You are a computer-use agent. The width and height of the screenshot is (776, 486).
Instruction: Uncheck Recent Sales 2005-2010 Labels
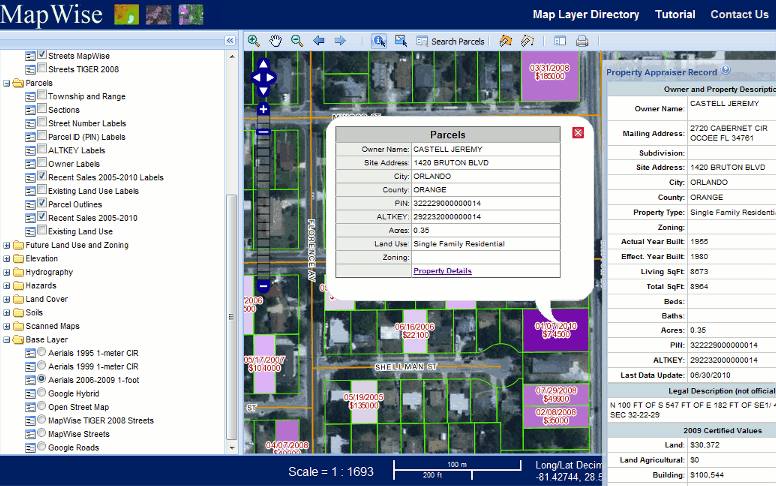point(42,176)
